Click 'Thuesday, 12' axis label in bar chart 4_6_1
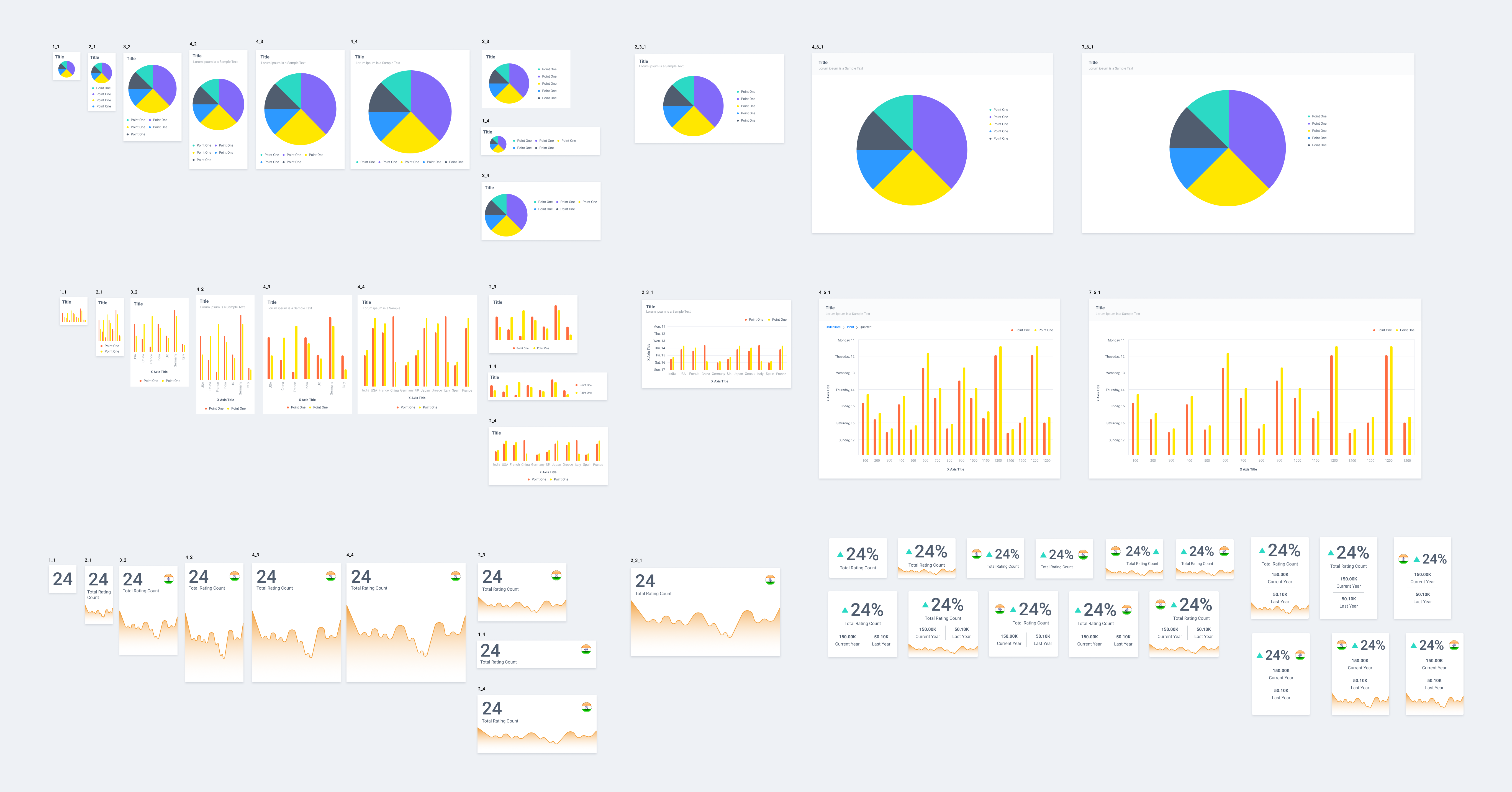This screenshot has height=792, width=1512. (844, 357)
